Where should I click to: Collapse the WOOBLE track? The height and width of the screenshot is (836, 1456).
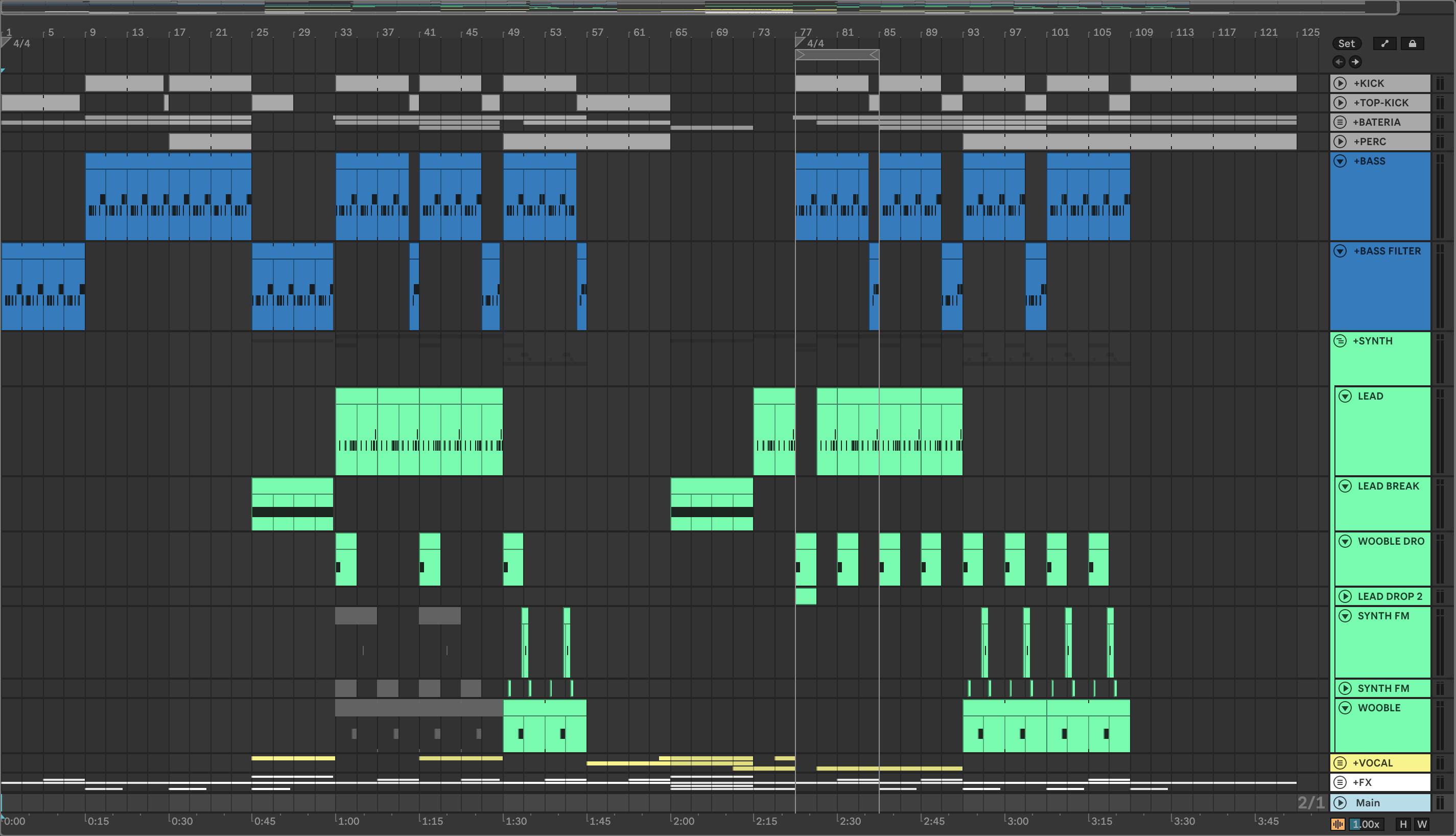[x=1345, y=708]
